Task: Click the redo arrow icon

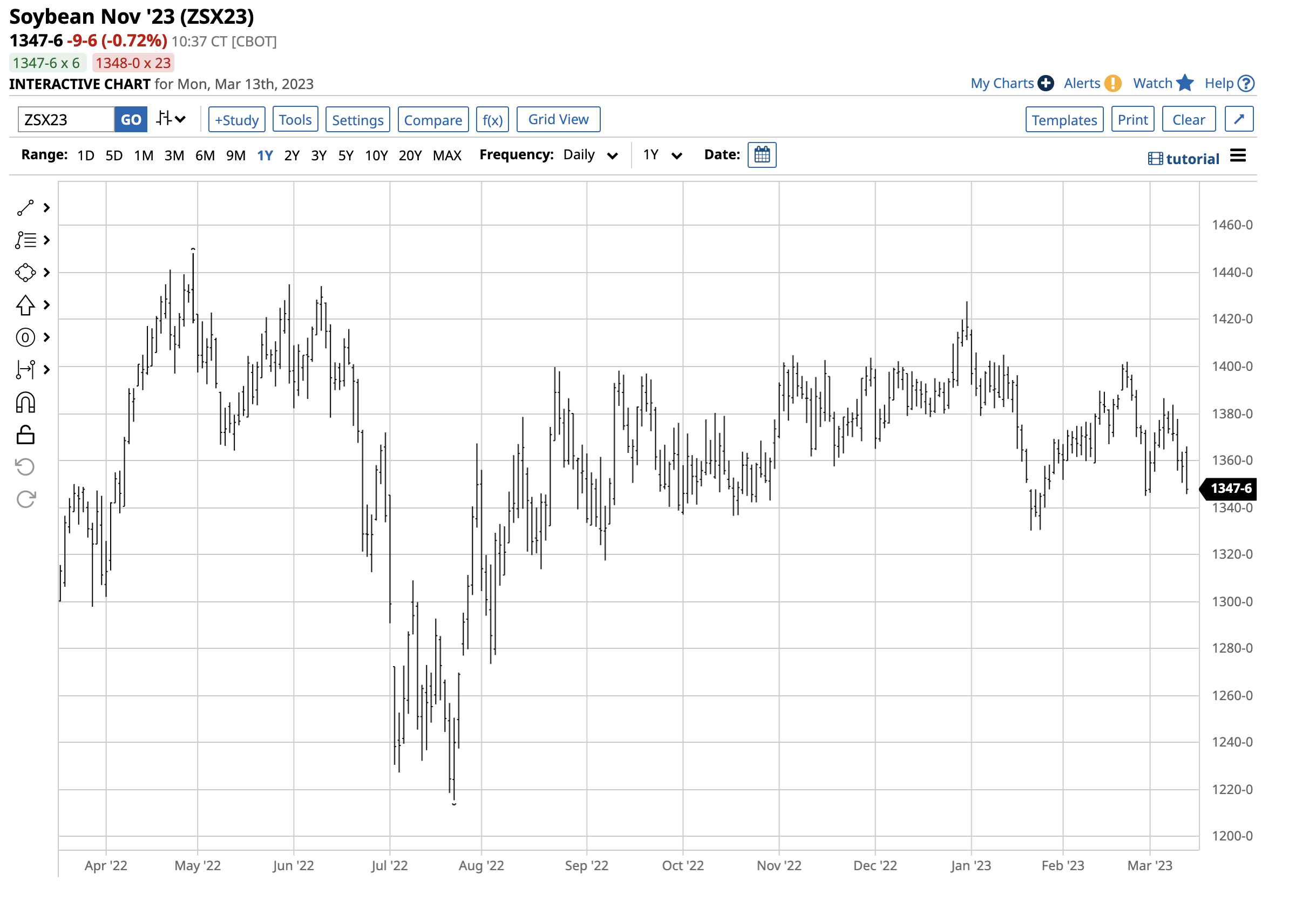Action: [25, 500]
